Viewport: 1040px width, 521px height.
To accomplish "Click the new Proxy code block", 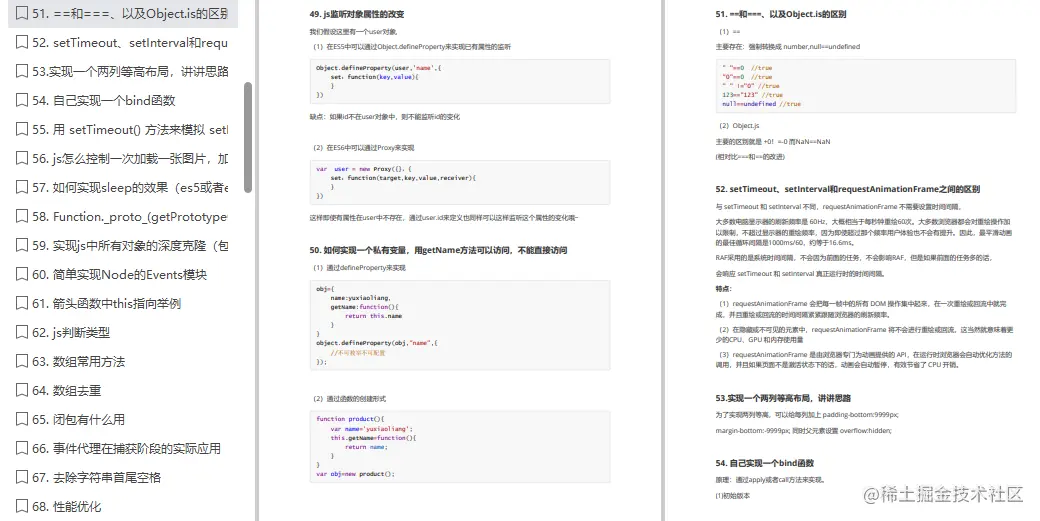I will tap(460, 182).
